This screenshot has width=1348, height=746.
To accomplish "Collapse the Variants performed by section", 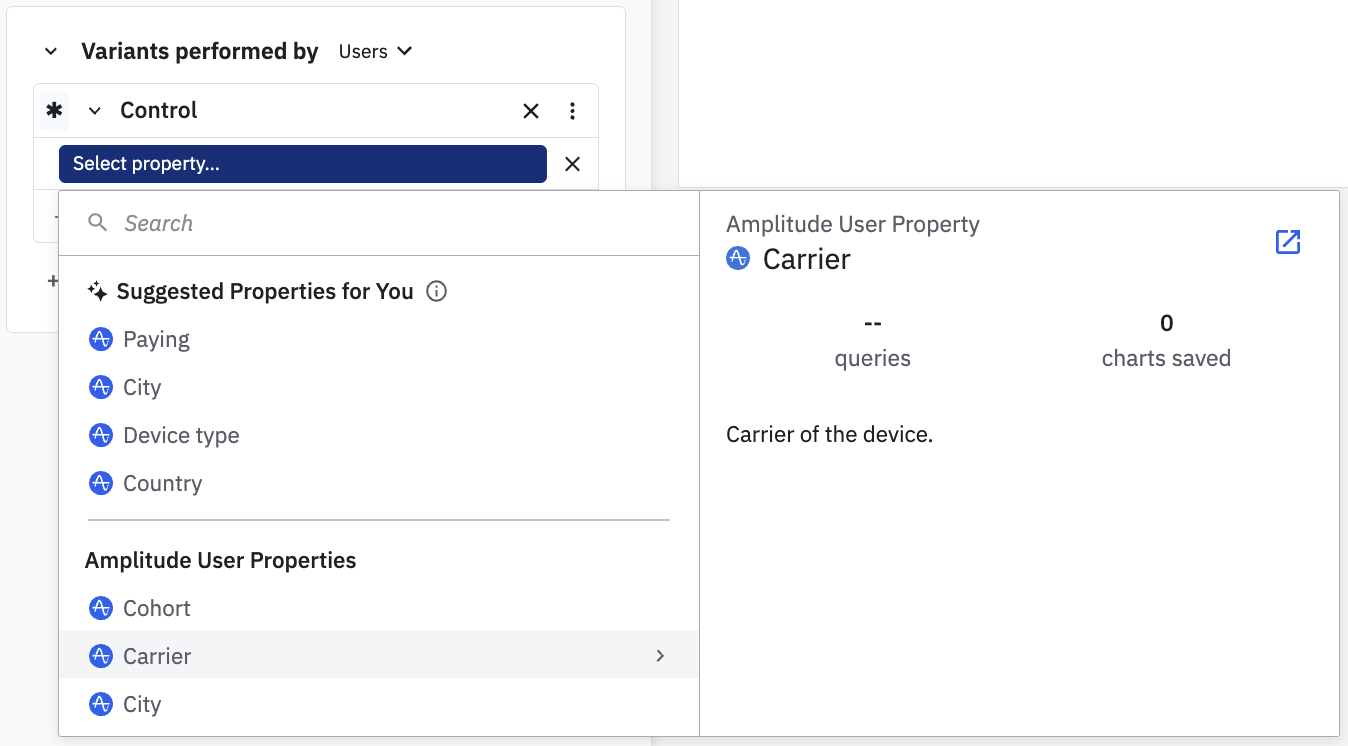I will pos(51,51).
